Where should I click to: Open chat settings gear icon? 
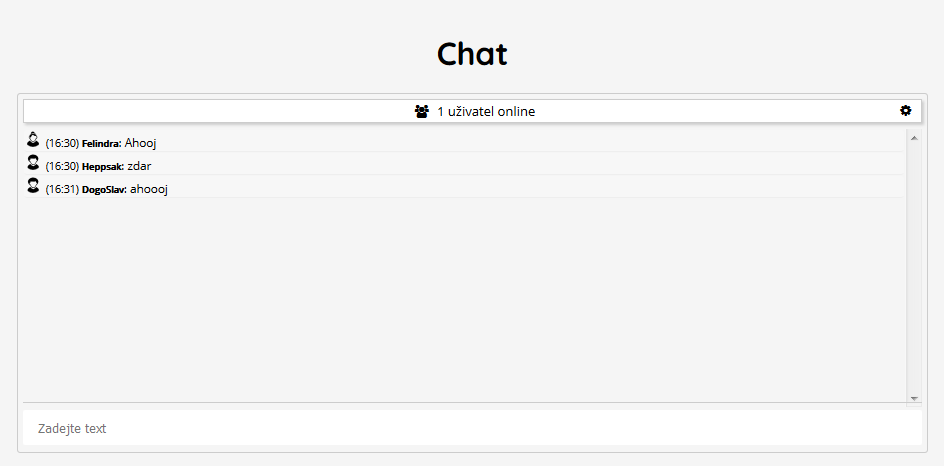pos(905,111)
